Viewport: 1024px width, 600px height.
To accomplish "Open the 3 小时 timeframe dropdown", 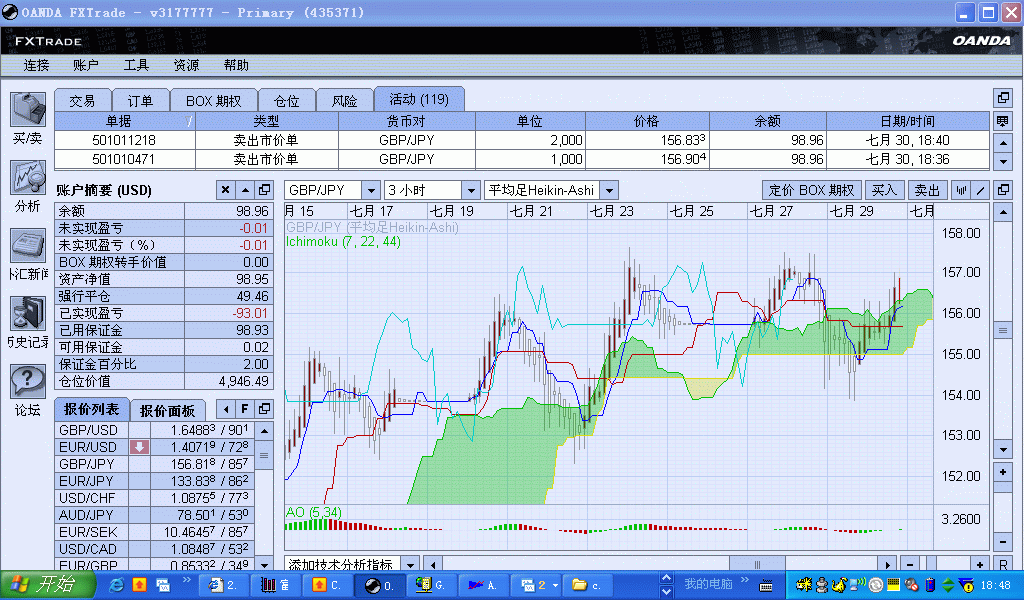I will (470, 190).
